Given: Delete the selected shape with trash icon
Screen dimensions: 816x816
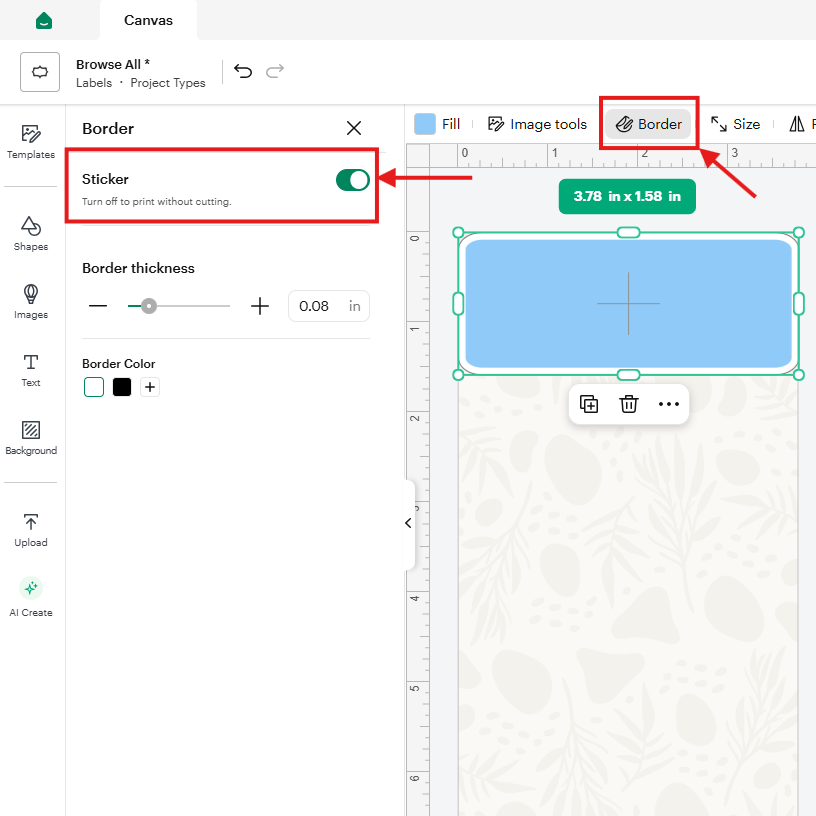Looking at the screenshot, I should pyautogui.click(x=628, y=404).
